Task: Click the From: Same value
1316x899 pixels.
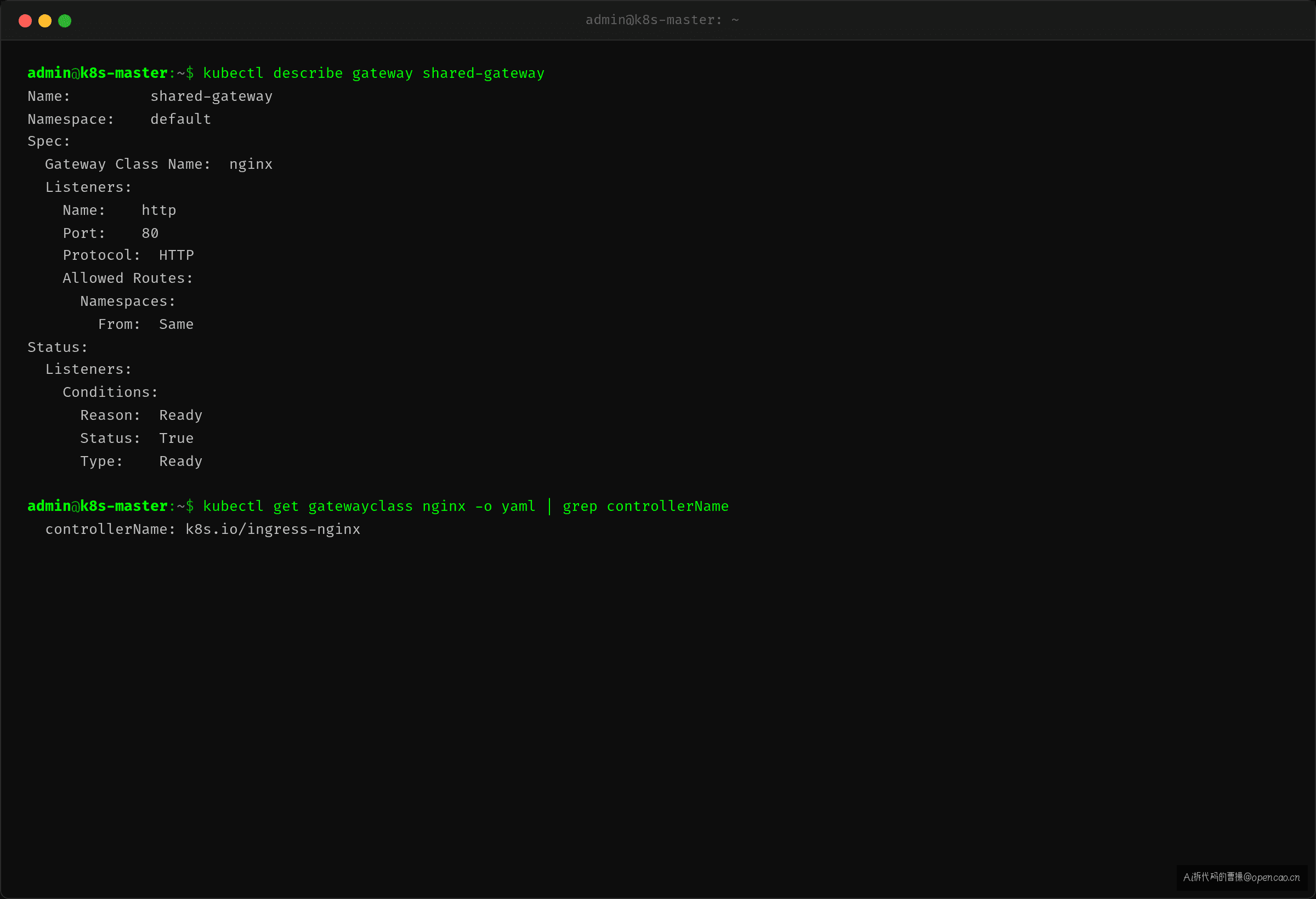Action: pos(177,325)
